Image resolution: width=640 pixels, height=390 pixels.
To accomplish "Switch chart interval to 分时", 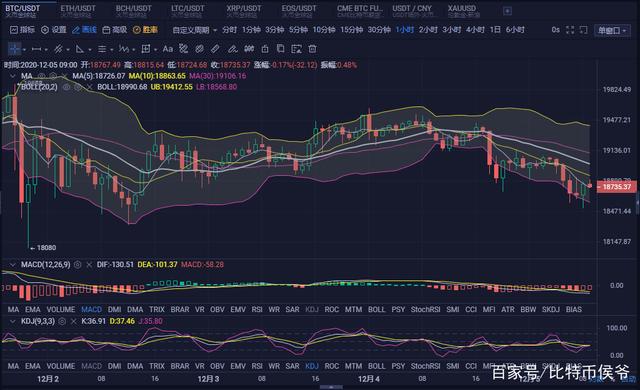I will (229, 30).
